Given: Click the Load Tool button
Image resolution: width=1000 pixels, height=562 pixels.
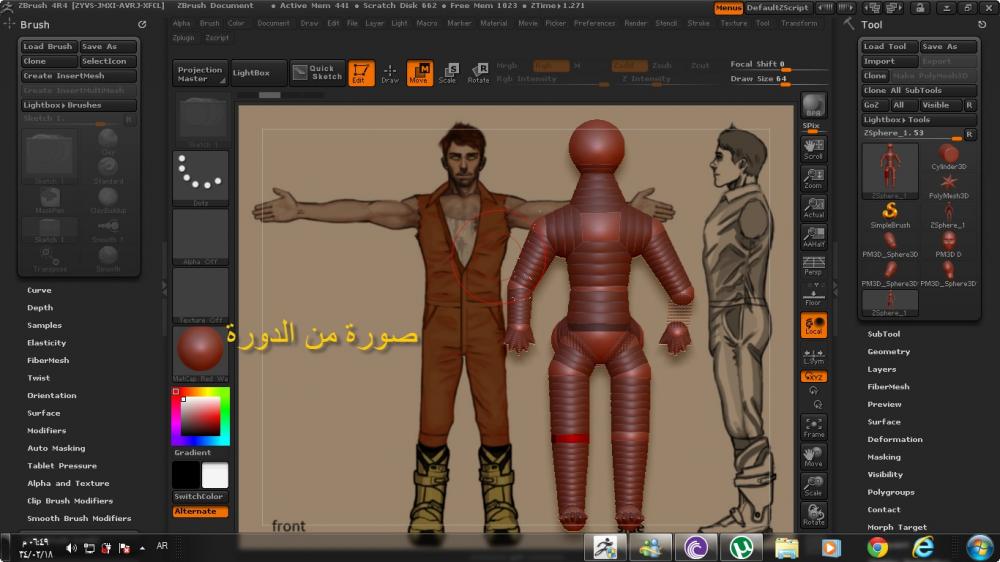Looking at the screenshot, I should 885,47.
